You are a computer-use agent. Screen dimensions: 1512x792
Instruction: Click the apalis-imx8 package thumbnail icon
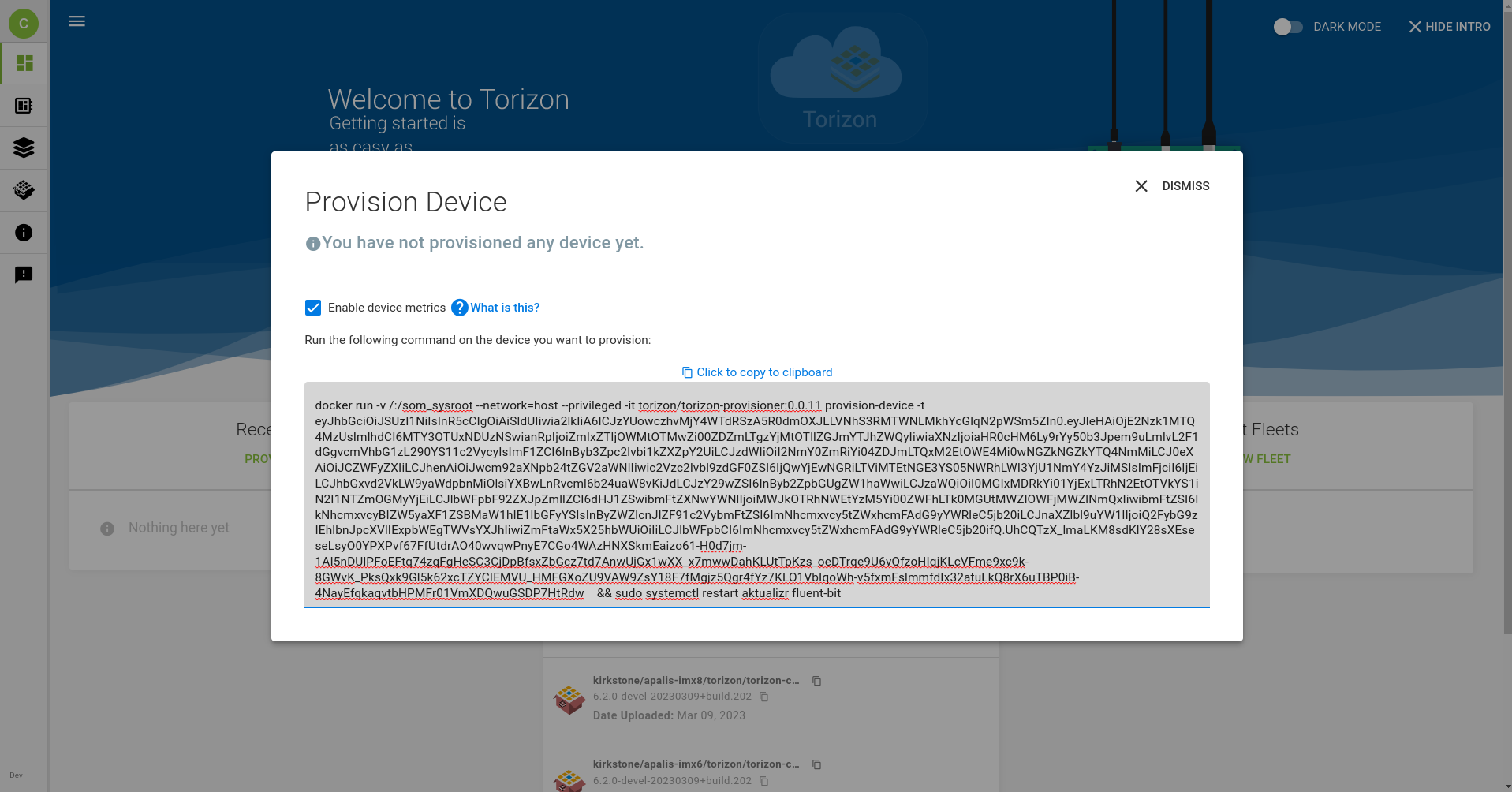569,699
